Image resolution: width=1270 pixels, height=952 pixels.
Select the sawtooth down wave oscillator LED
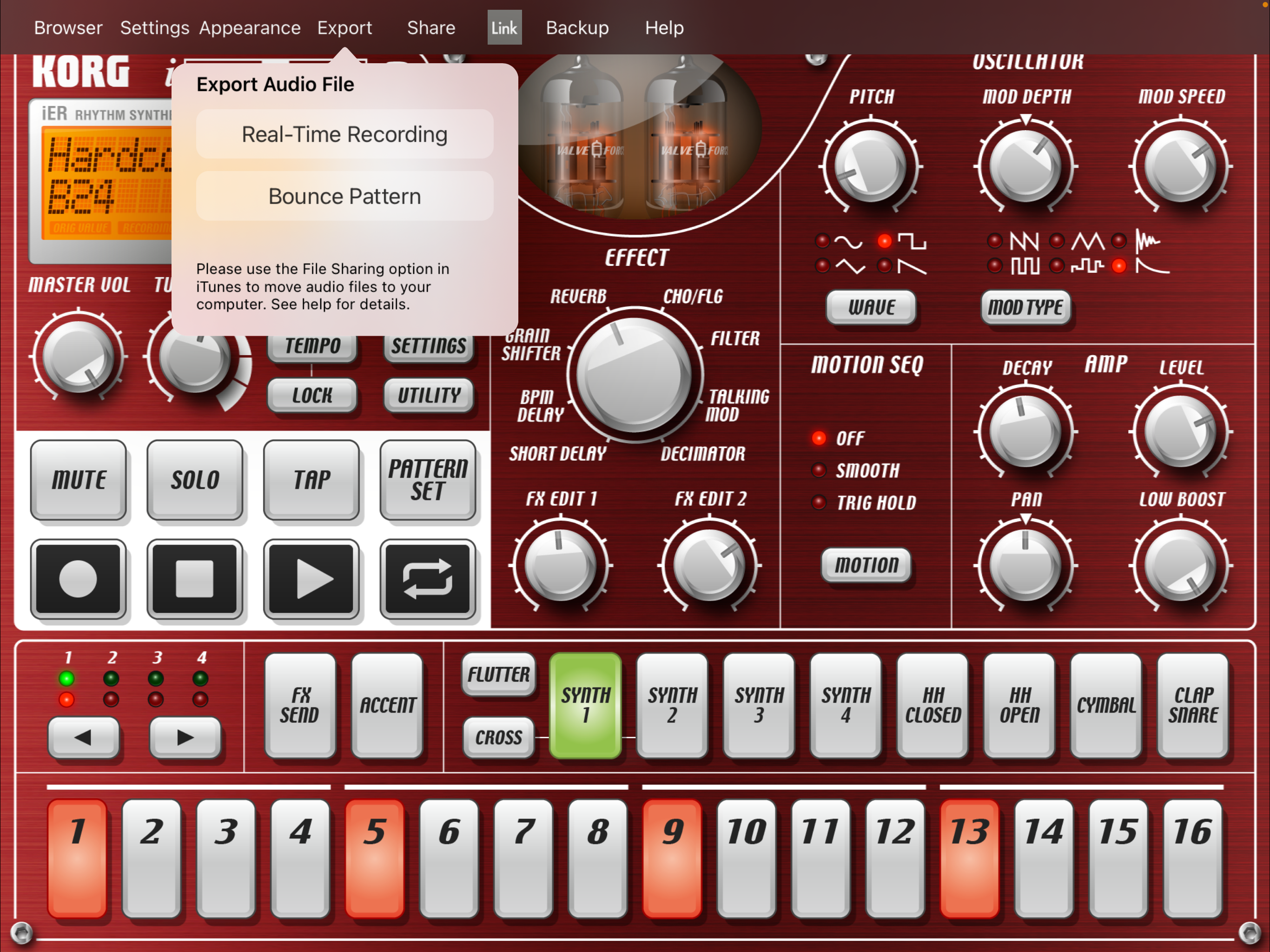(885, 266)
